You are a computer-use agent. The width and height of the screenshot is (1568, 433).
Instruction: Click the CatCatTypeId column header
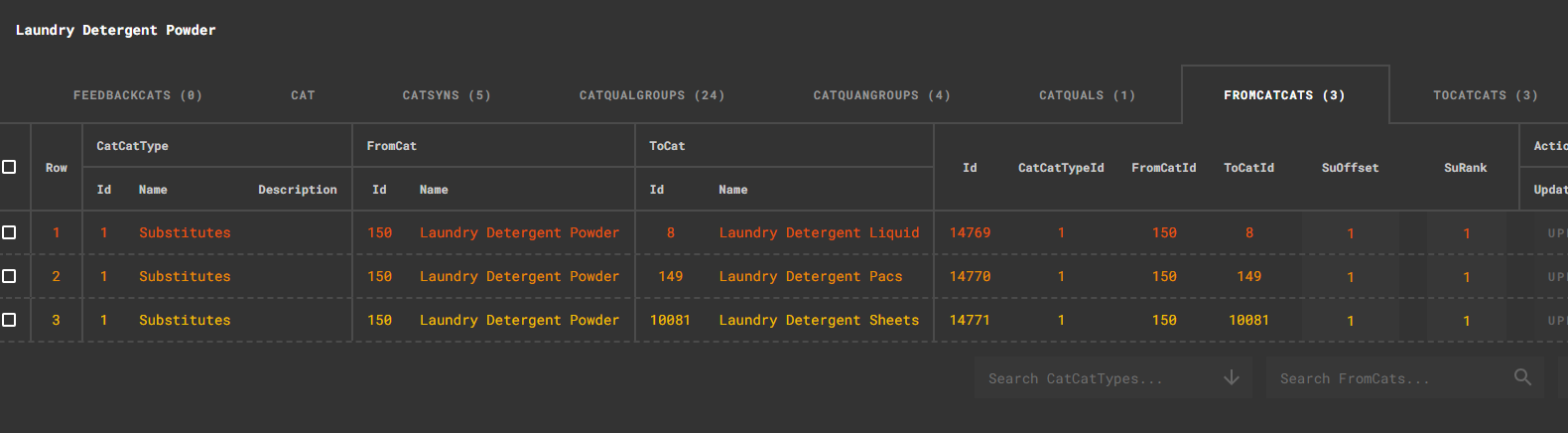[x=1061, y=168]
